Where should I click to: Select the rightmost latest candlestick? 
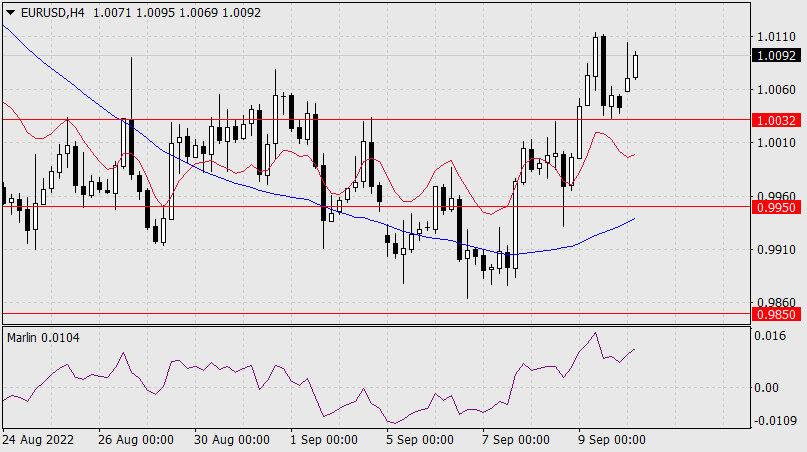pyautogui.click(x=636, y=65)
